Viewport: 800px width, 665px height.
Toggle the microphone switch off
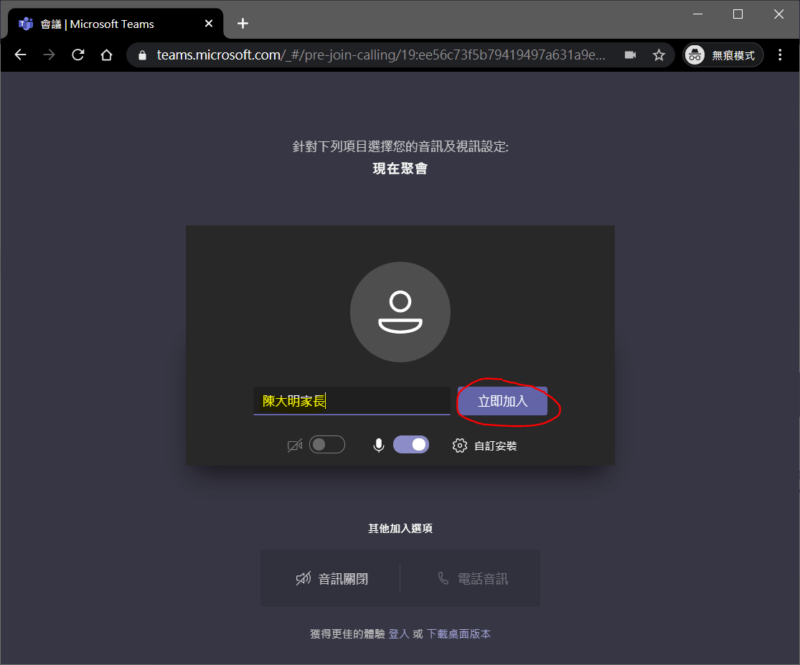point(411,445)
